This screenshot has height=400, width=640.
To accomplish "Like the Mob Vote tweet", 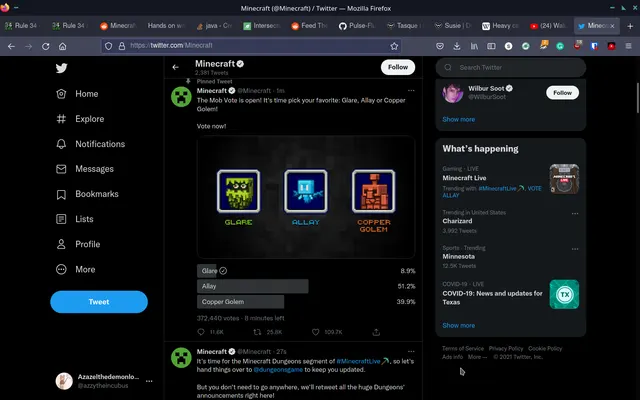I will [x=316, y=332].
